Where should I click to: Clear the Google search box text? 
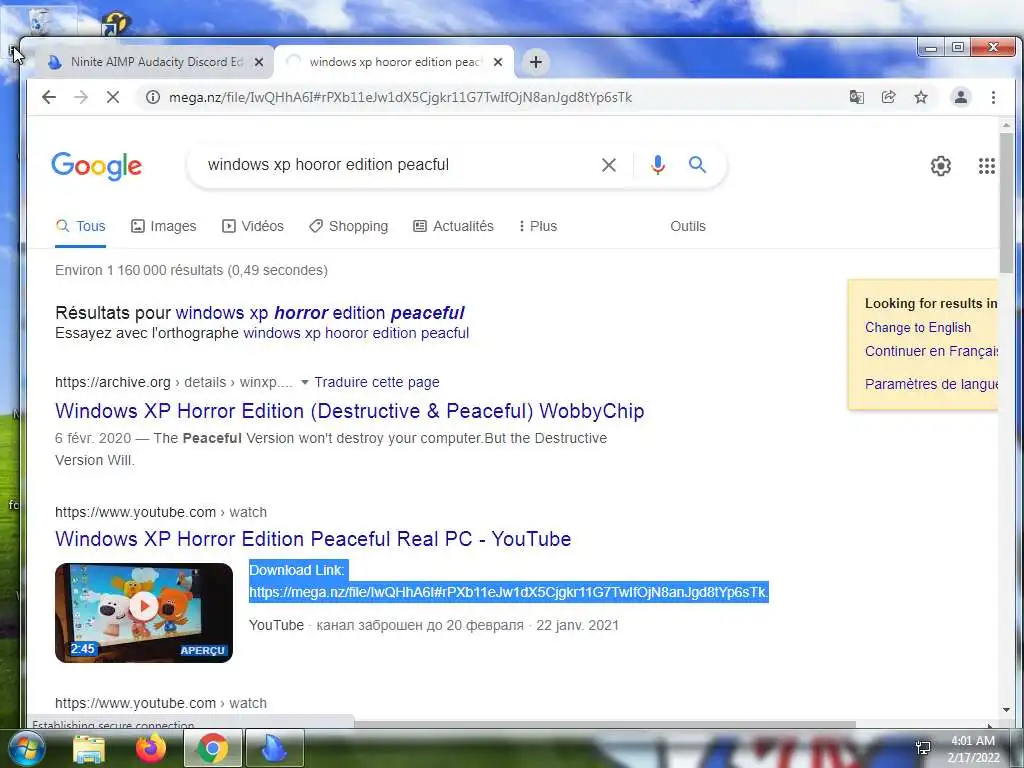(609, 165)
